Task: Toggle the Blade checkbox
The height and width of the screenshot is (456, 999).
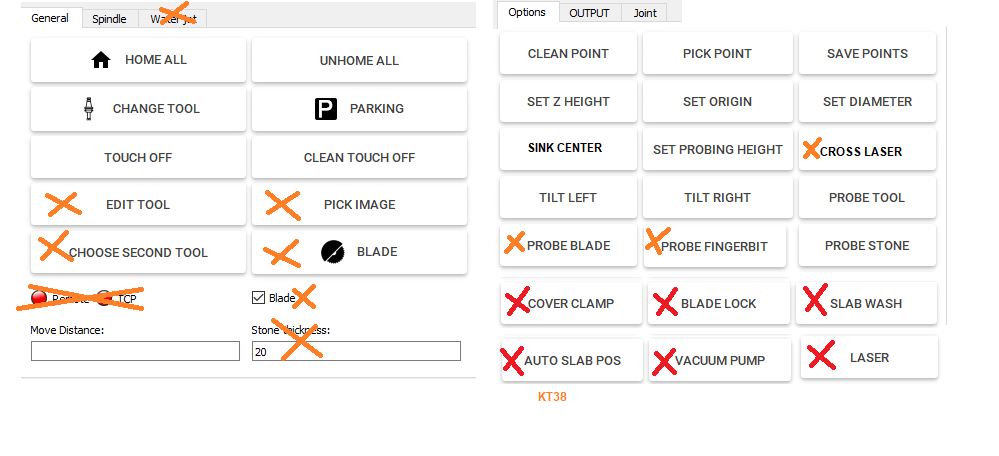Action: pyautogui.click(x=259, y=298)
